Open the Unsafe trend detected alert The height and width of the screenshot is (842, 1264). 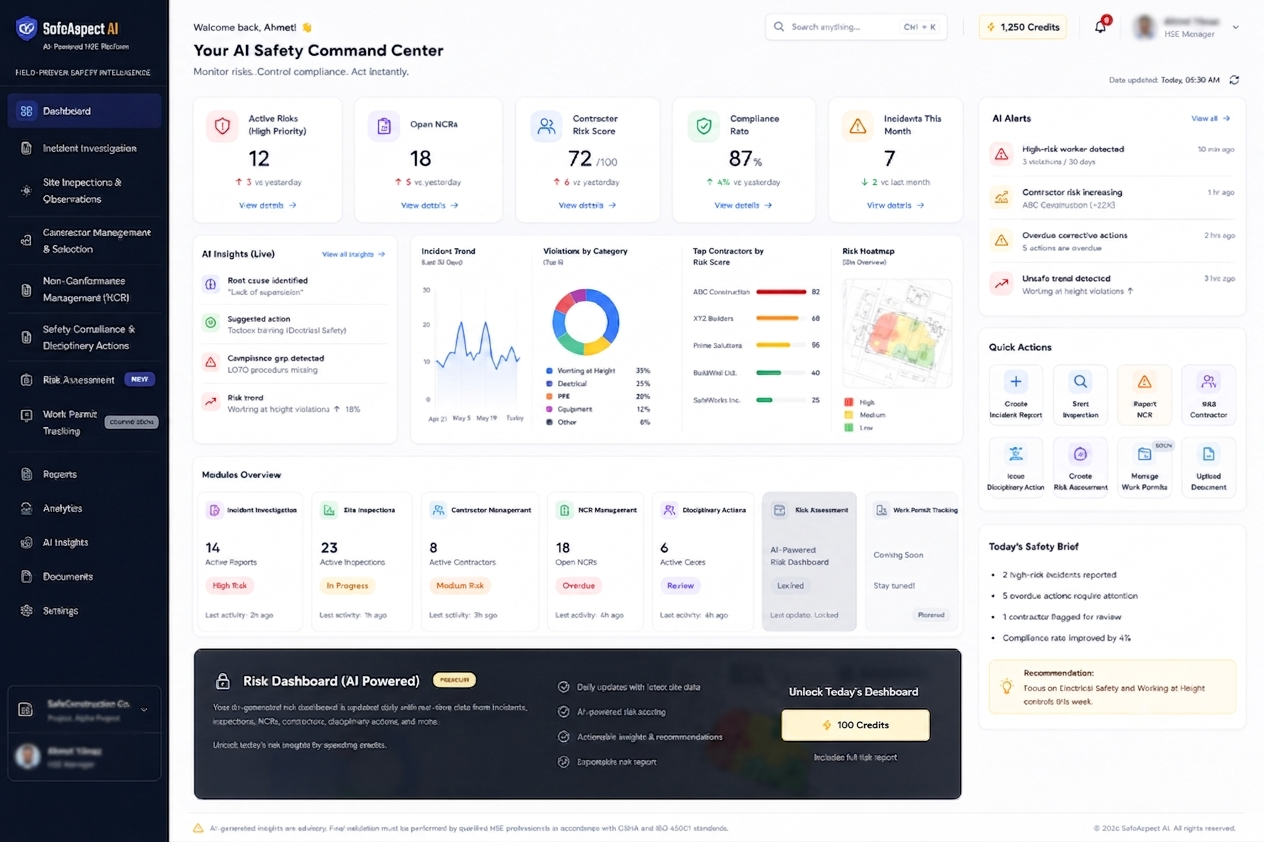tap(1112, 284)
